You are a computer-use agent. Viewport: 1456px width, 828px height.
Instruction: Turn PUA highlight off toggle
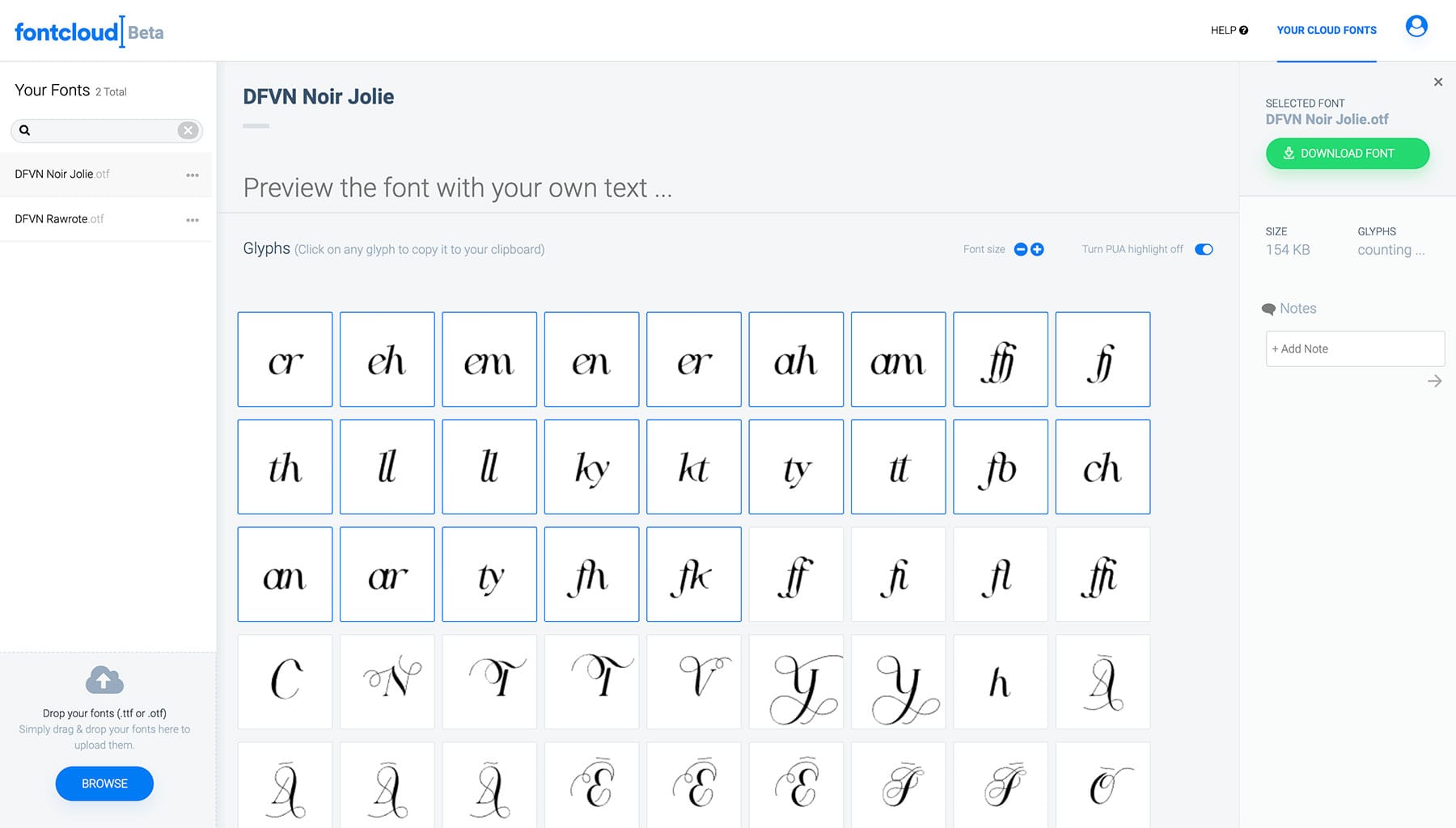1204,249
